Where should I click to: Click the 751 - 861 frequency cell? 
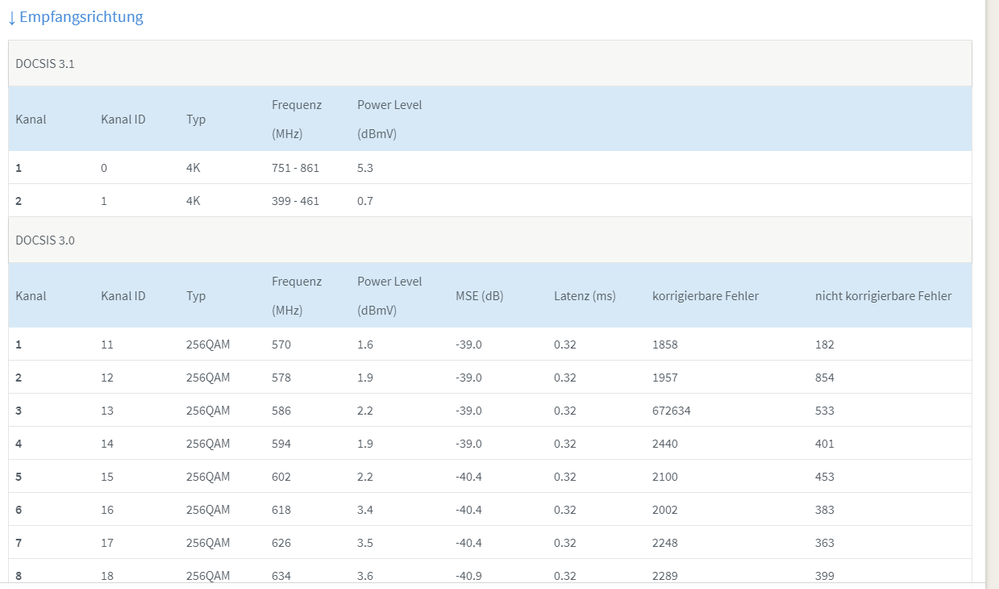point(295,168)
